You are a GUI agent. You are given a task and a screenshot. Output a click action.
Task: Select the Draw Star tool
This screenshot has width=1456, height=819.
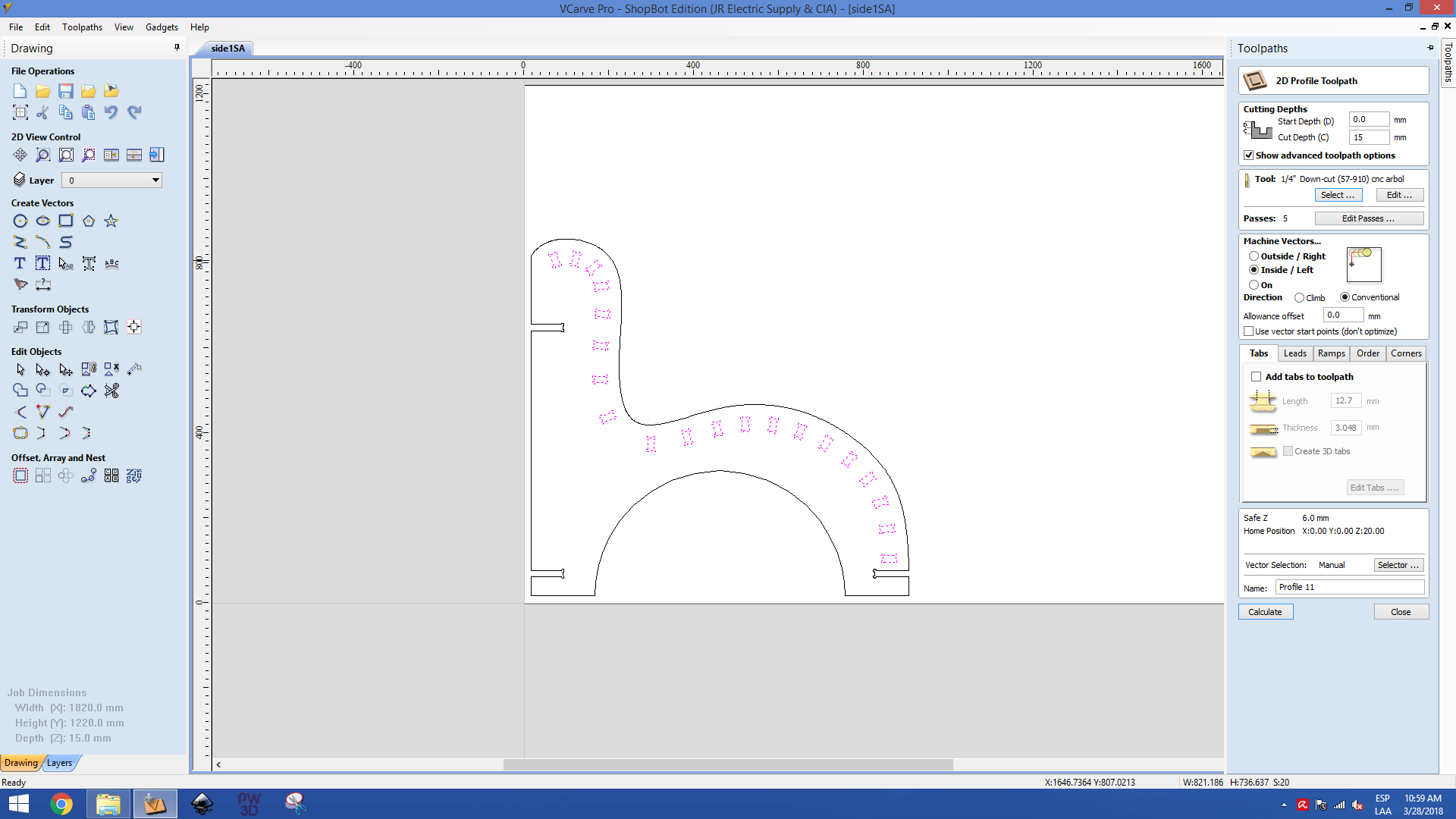tap(111, 221)
